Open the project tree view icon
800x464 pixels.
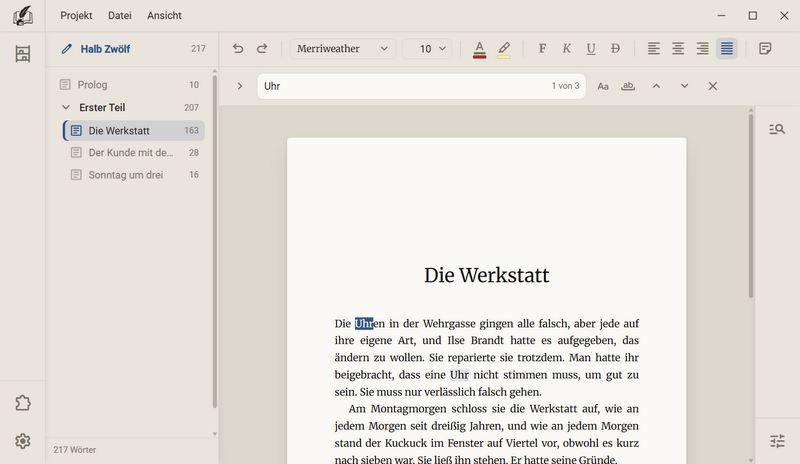pos(22,54)
